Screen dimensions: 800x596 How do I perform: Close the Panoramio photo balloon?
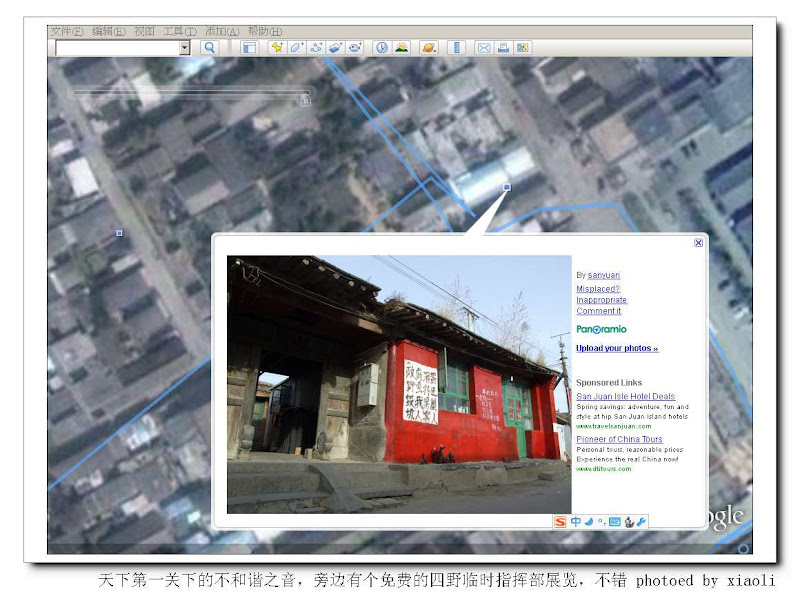[x=698, y=243]
